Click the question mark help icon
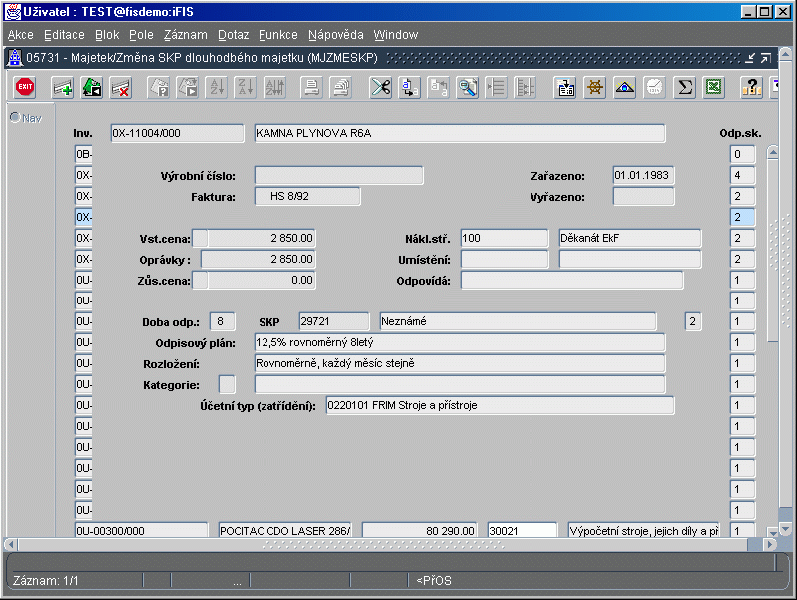The width and height of the screenshot is (797, 600). 751,87
